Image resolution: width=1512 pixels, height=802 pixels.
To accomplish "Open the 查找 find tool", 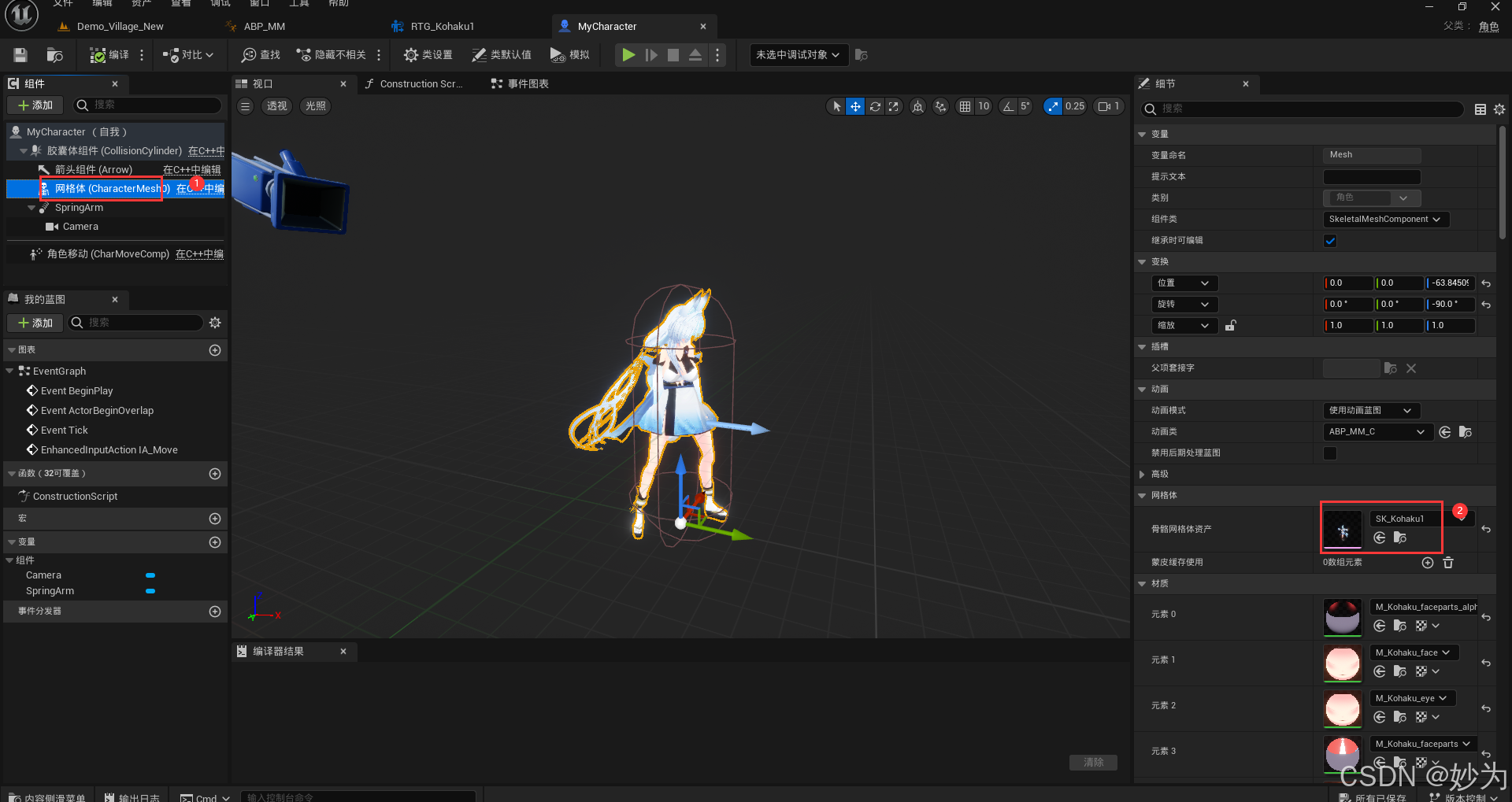I will 261,55.
